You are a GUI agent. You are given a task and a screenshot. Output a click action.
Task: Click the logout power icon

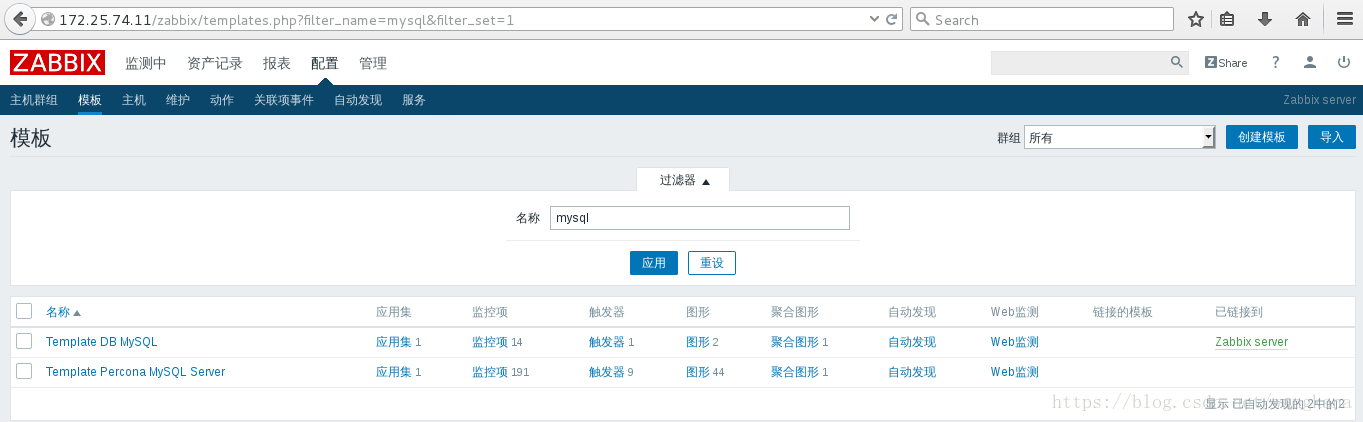(x=1343, y=62)
